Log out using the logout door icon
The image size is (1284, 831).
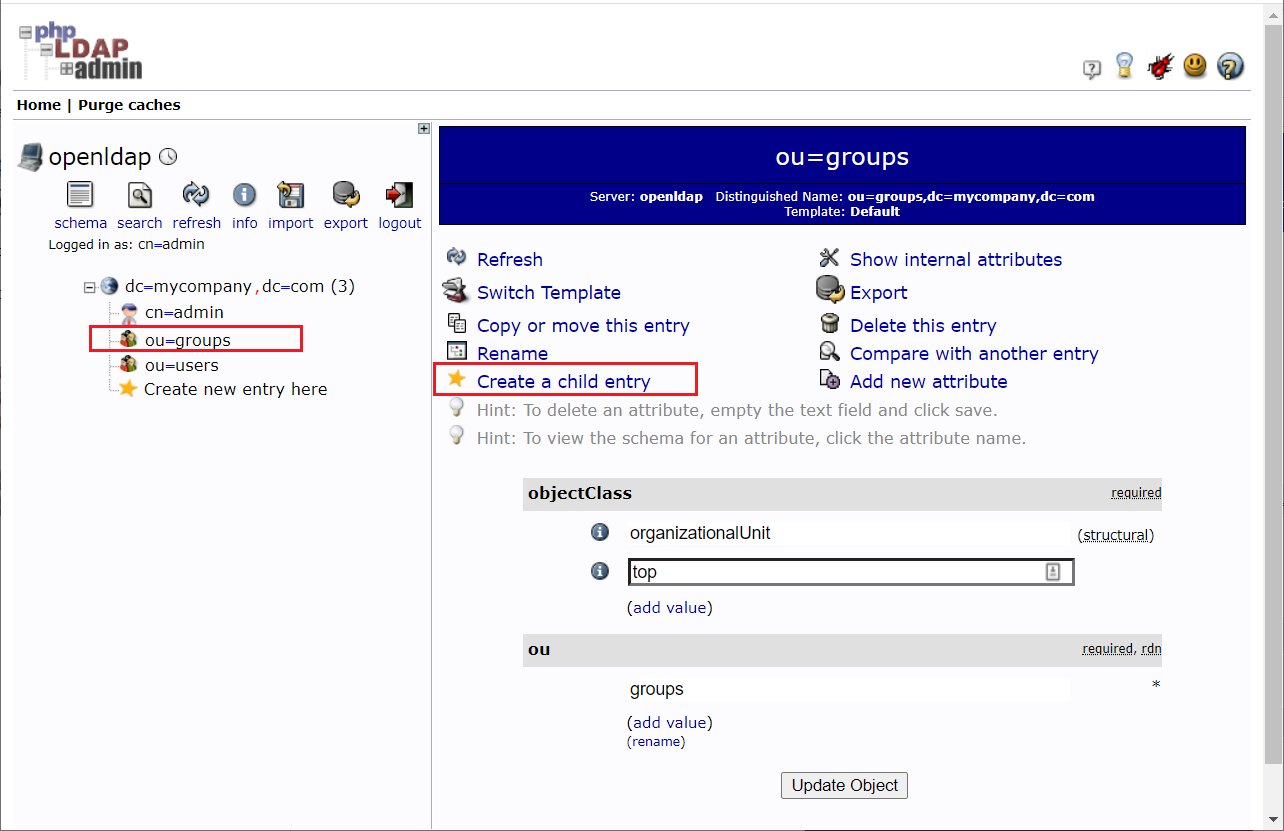click(399, 193)
